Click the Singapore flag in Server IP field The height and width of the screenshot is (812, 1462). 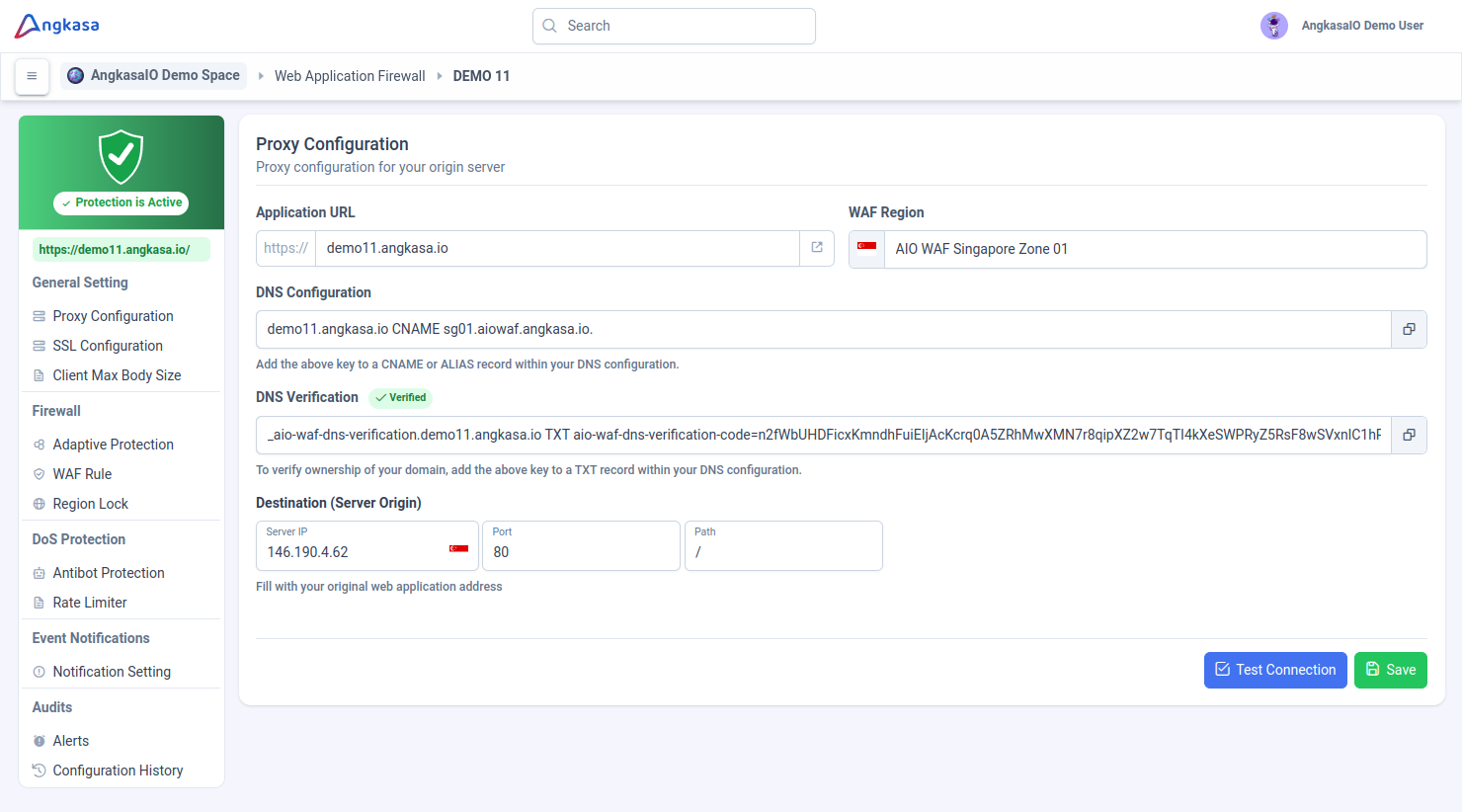458,549
